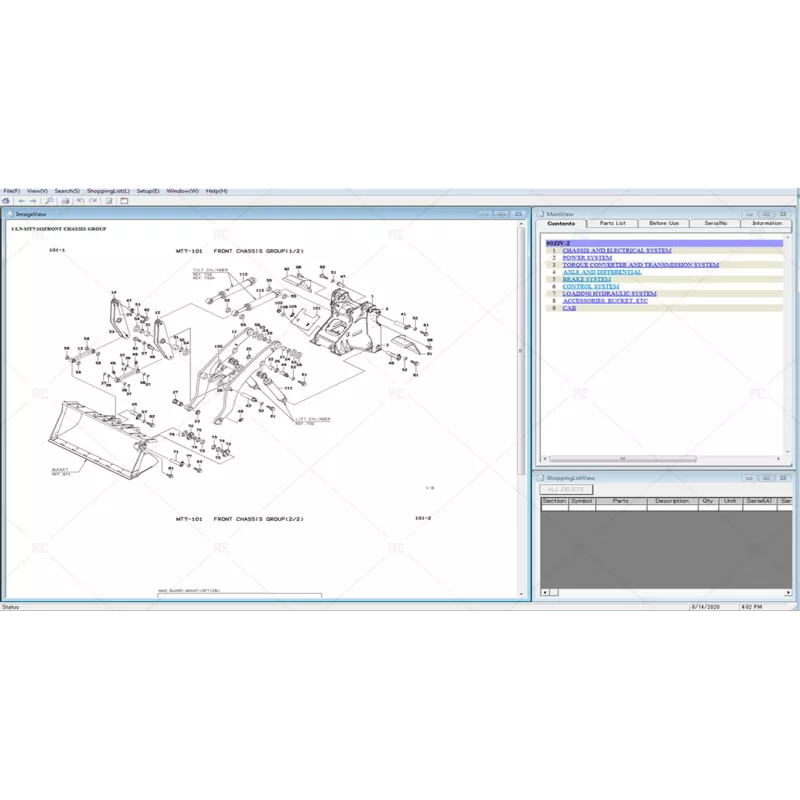Click right arrow of ShoppingListView scrollbar

(x=786, y=592)
